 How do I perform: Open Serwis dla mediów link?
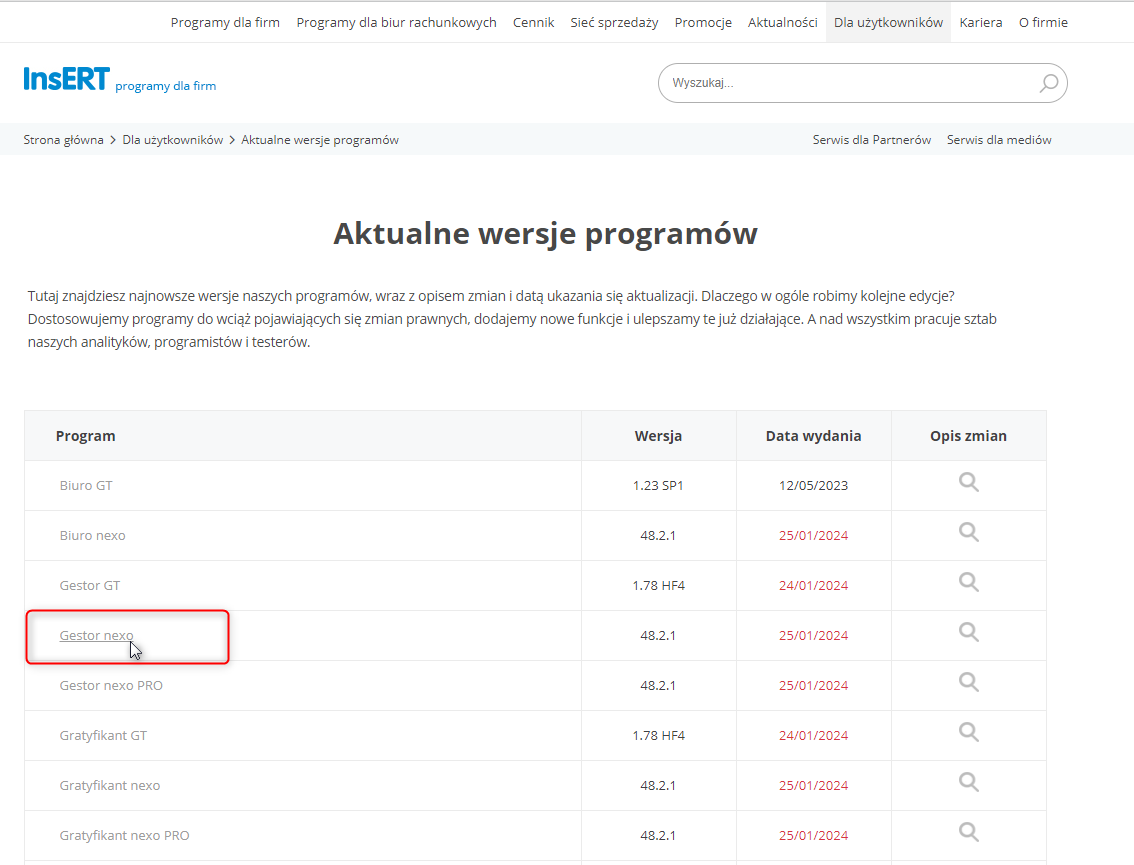[x=999, y=140]
